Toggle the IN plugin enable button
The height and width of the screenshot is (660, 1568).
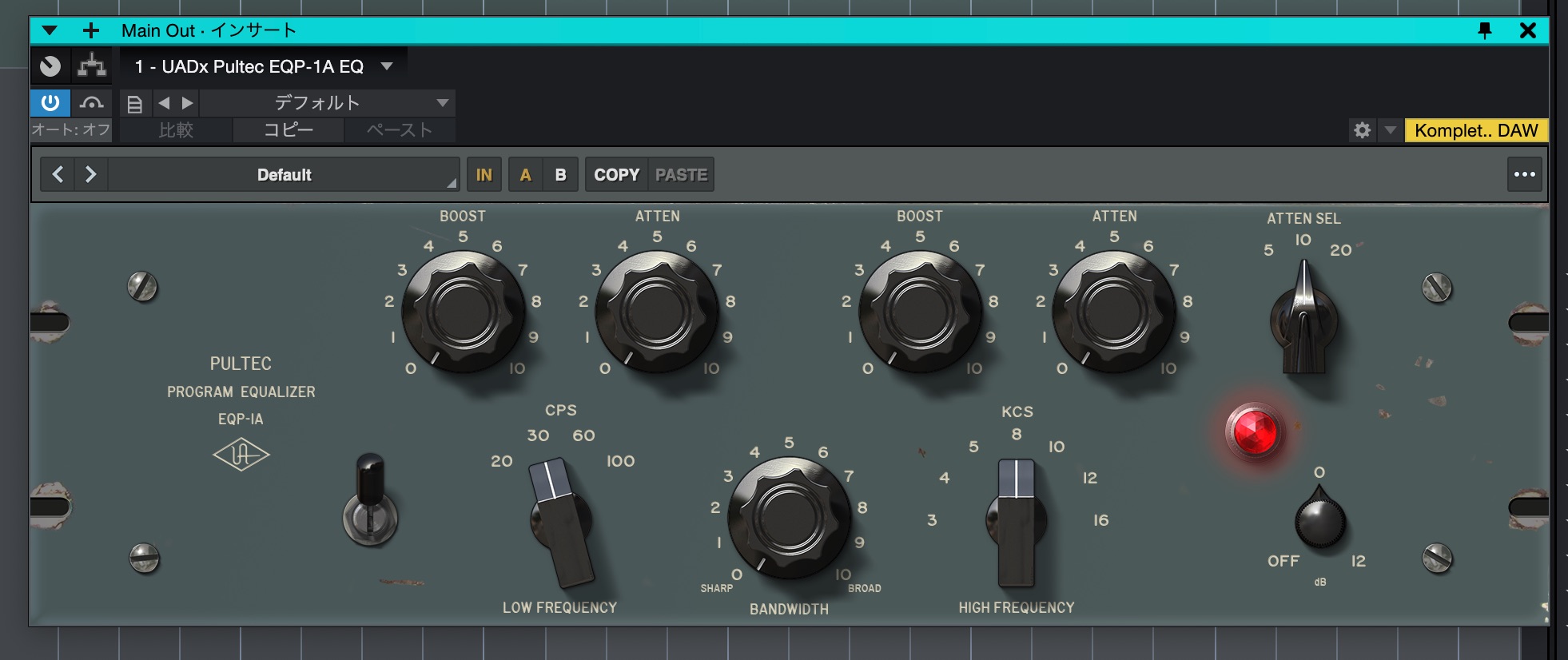click(484, 174)
